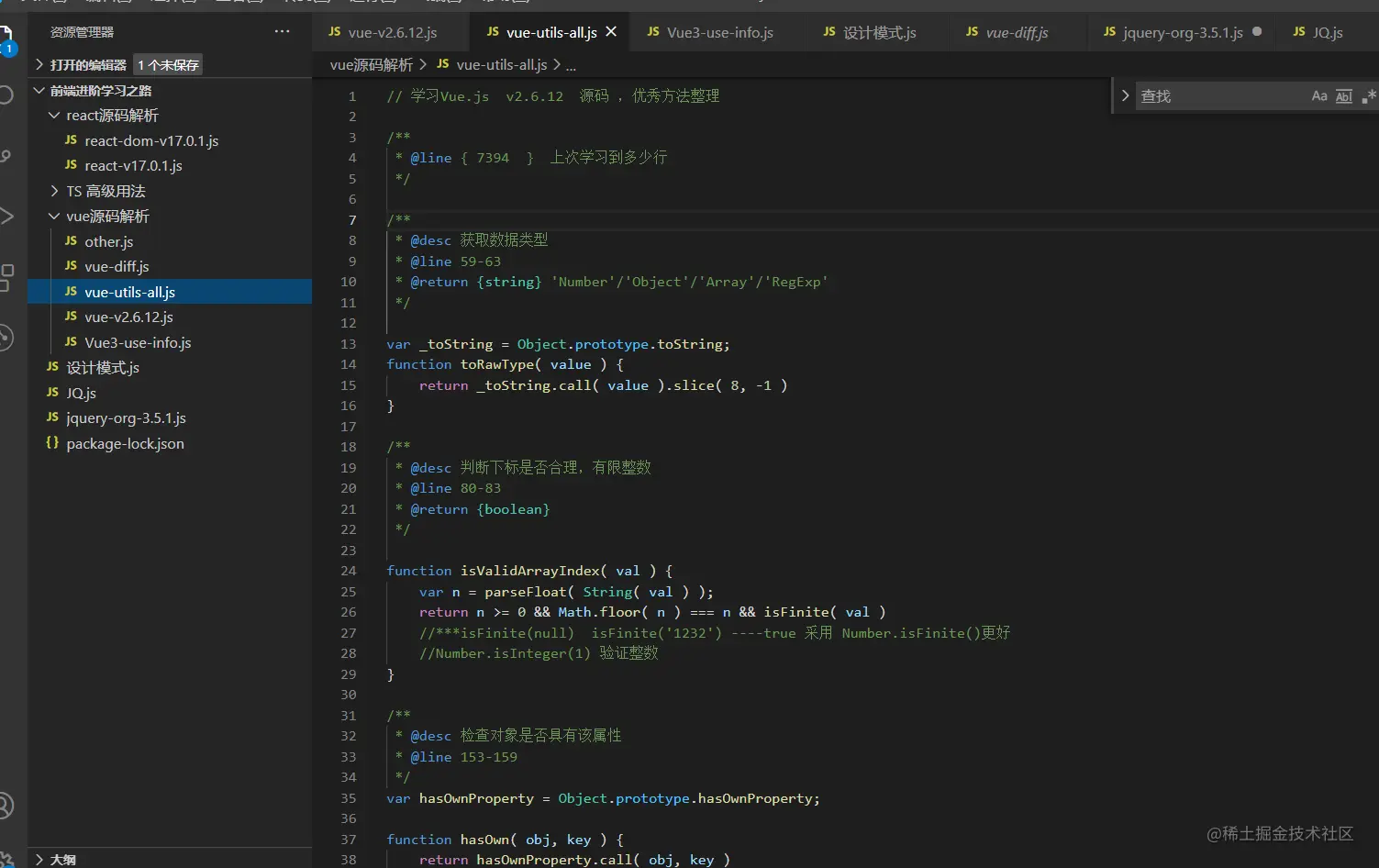
Task: Switch to the jquery-org-3.5.1.js tab
Action: (x=1182, y=33)
